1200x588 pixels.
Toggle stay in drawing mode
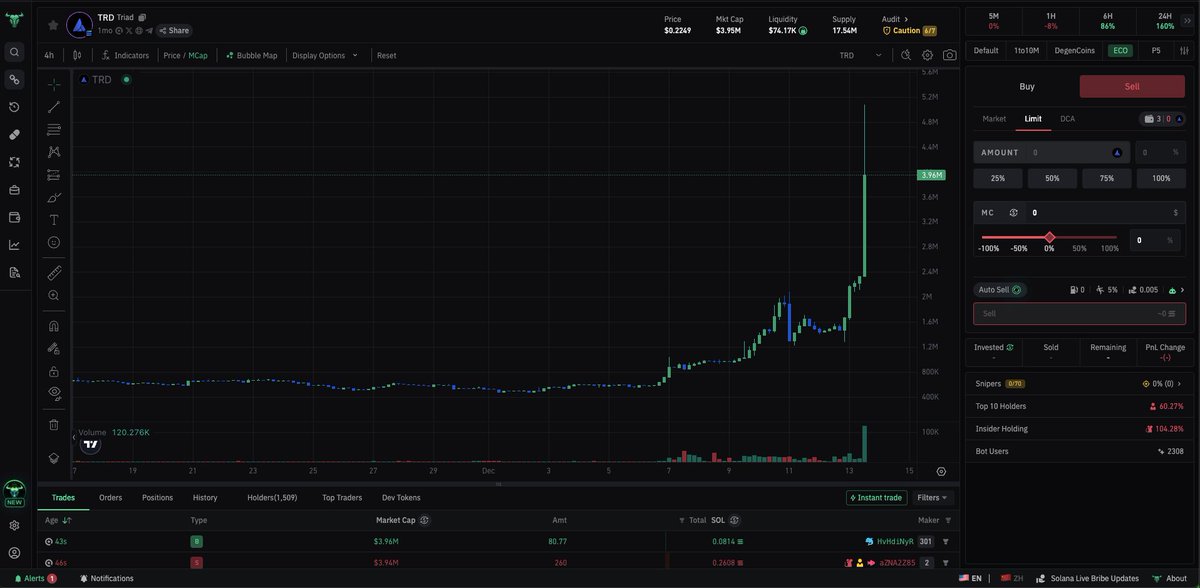tap(54, 348)
